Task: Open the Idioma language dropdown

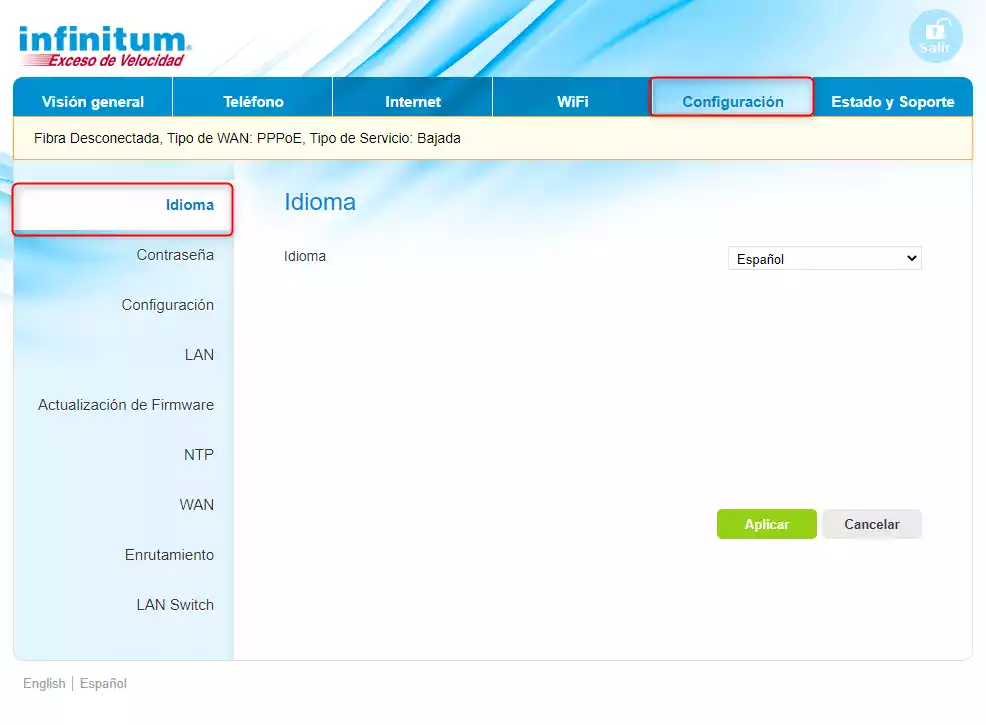Action: 824,259
